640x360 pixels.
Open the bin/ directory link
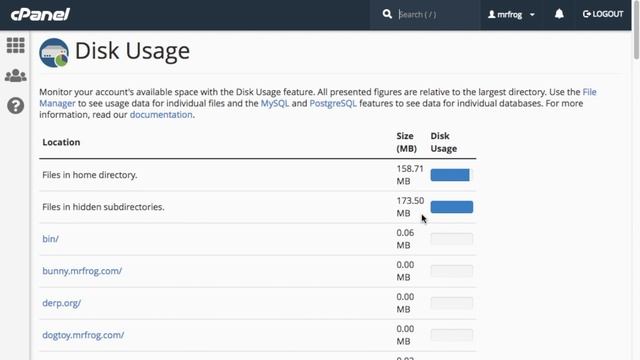coord(51,239)
